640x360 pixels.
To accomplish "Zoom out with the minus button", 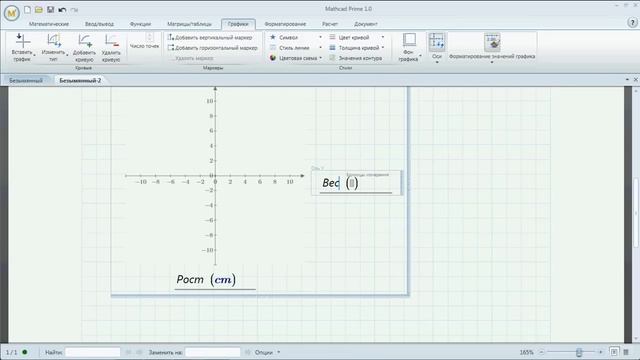I will 542,352.
